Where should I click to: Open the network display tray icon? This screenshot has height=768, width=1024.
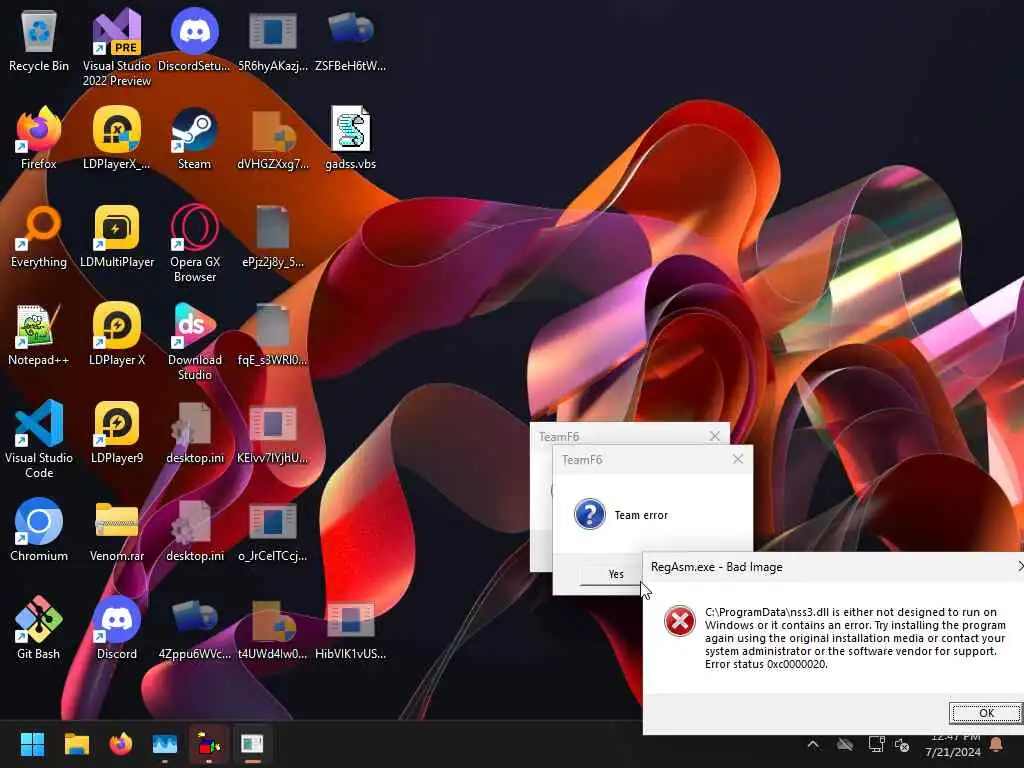[876, 744]
